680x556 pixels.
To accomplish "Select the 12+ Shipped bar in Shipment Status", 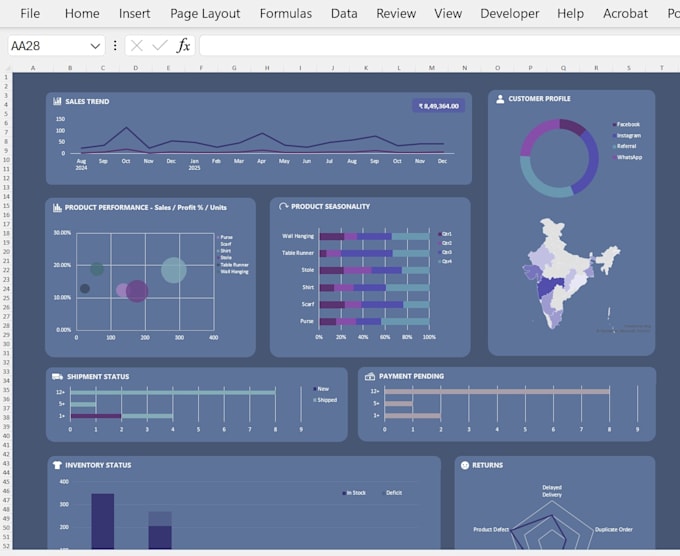I will [173, 392].
